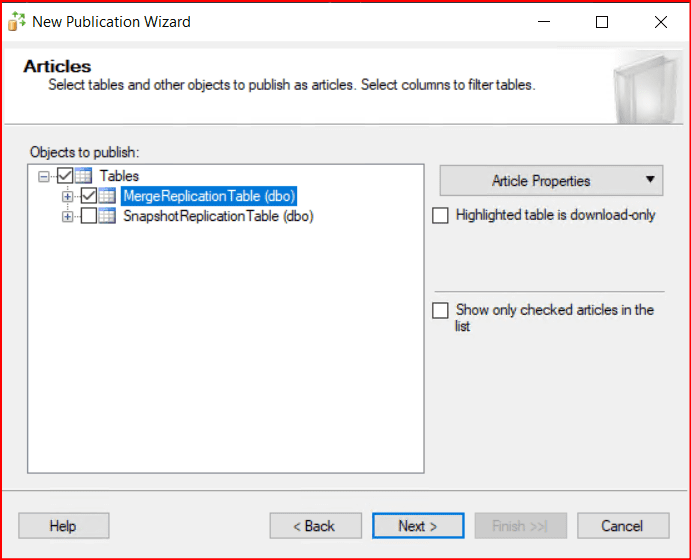This screenshot has width=691, height=560.
Task: Expand SnapshotReplicationTable columns list
Action: (68, 216)
